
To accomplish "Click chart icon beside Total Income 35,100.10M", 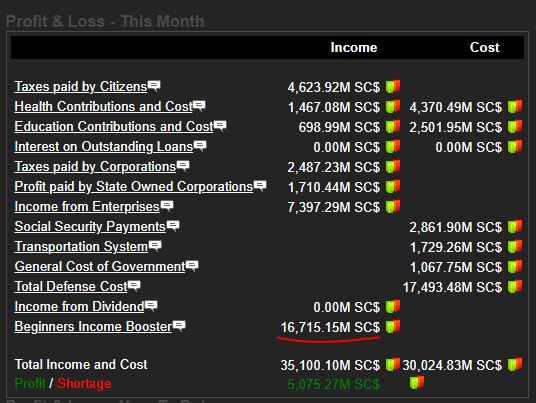I will (x=393, y=364).
